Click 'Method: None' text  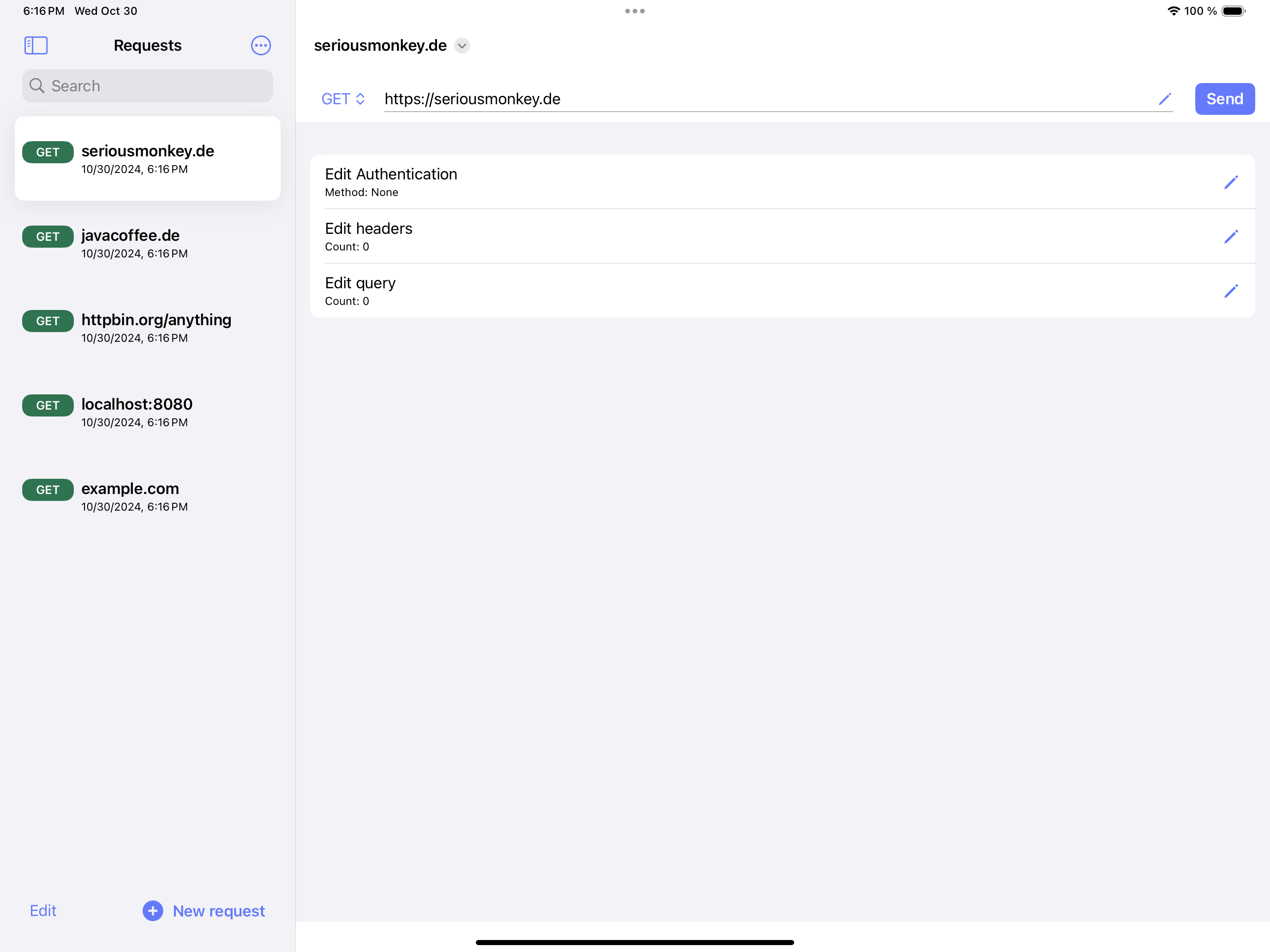click(361, 192)
